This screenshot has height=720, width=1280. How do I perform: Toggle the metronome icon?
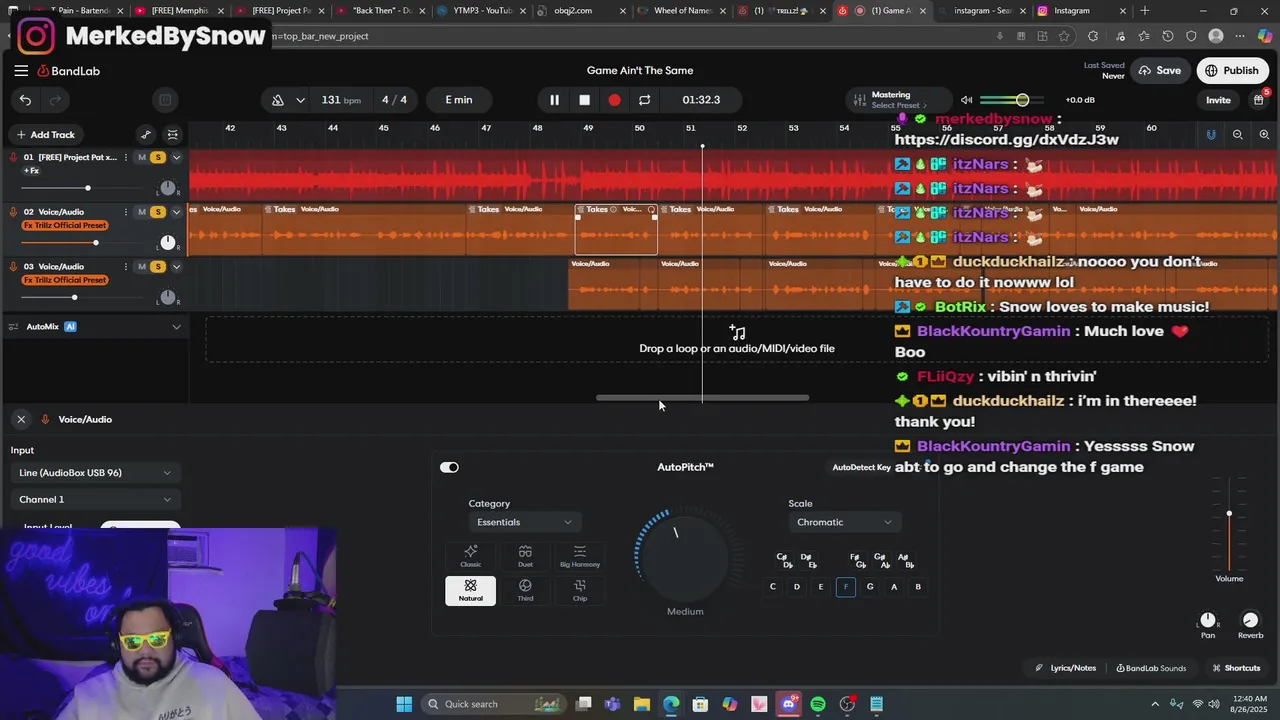click(278, 100)
